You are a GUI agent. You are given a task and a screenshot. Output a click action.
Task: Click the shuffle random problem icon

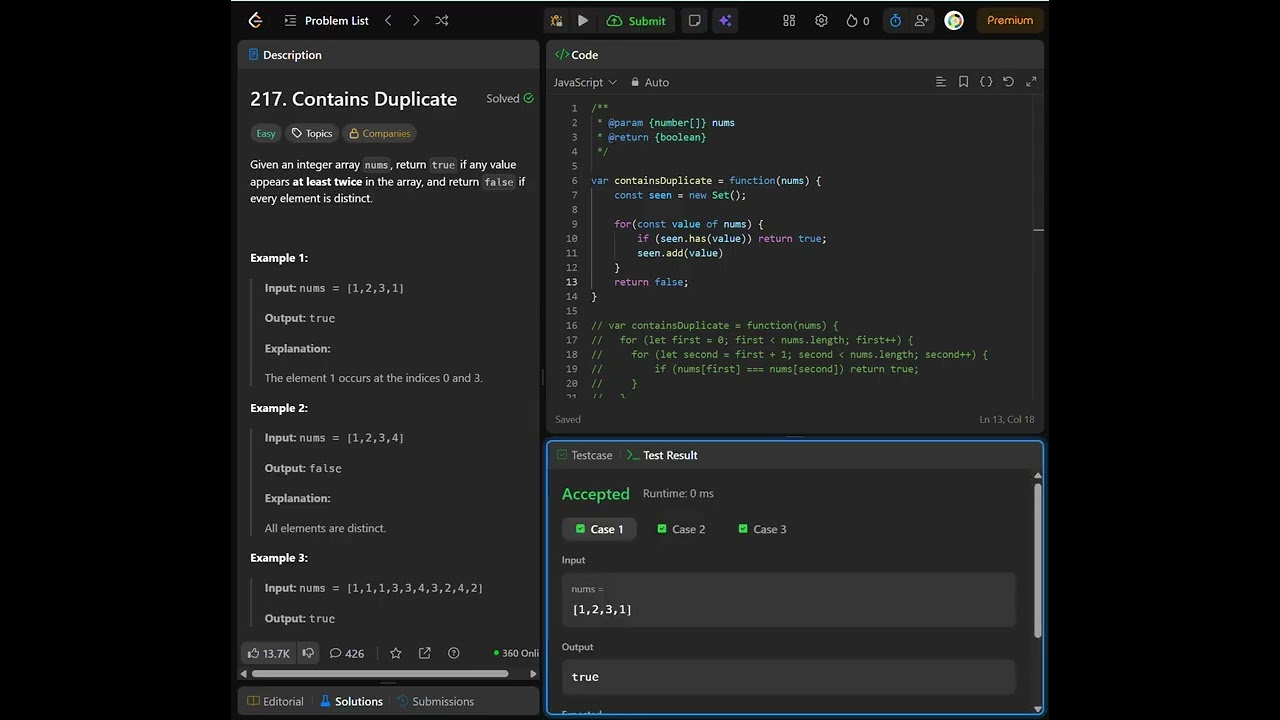point(442,20)
